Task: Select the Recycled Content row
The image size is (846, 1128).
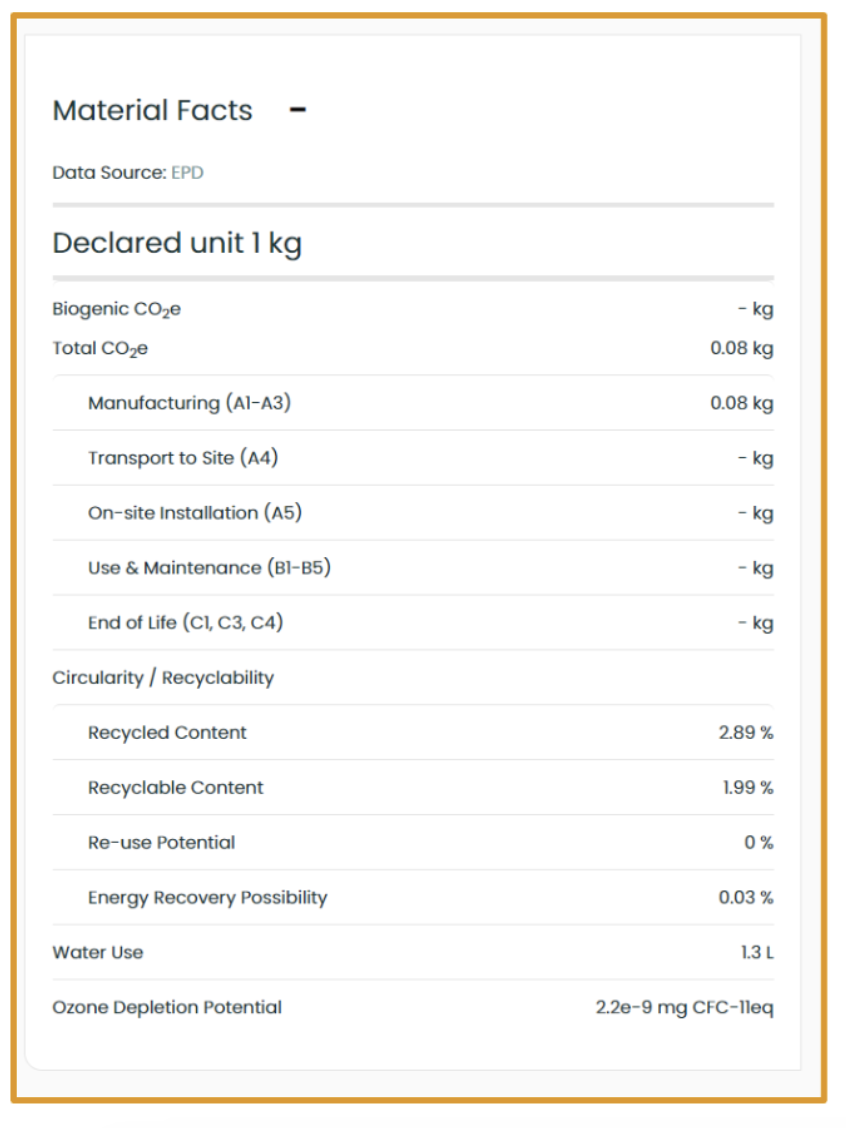Action: (167, 733)
